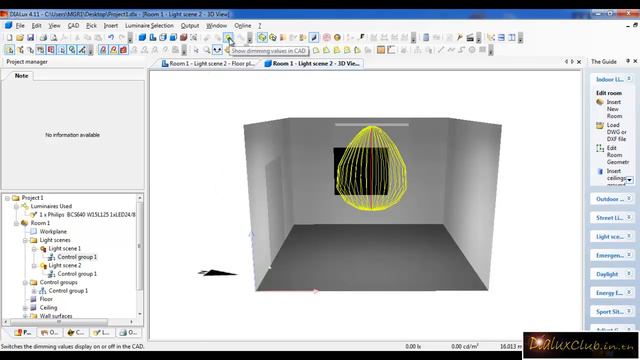Expand Emergency section in The Guide

tap(629, 255)
